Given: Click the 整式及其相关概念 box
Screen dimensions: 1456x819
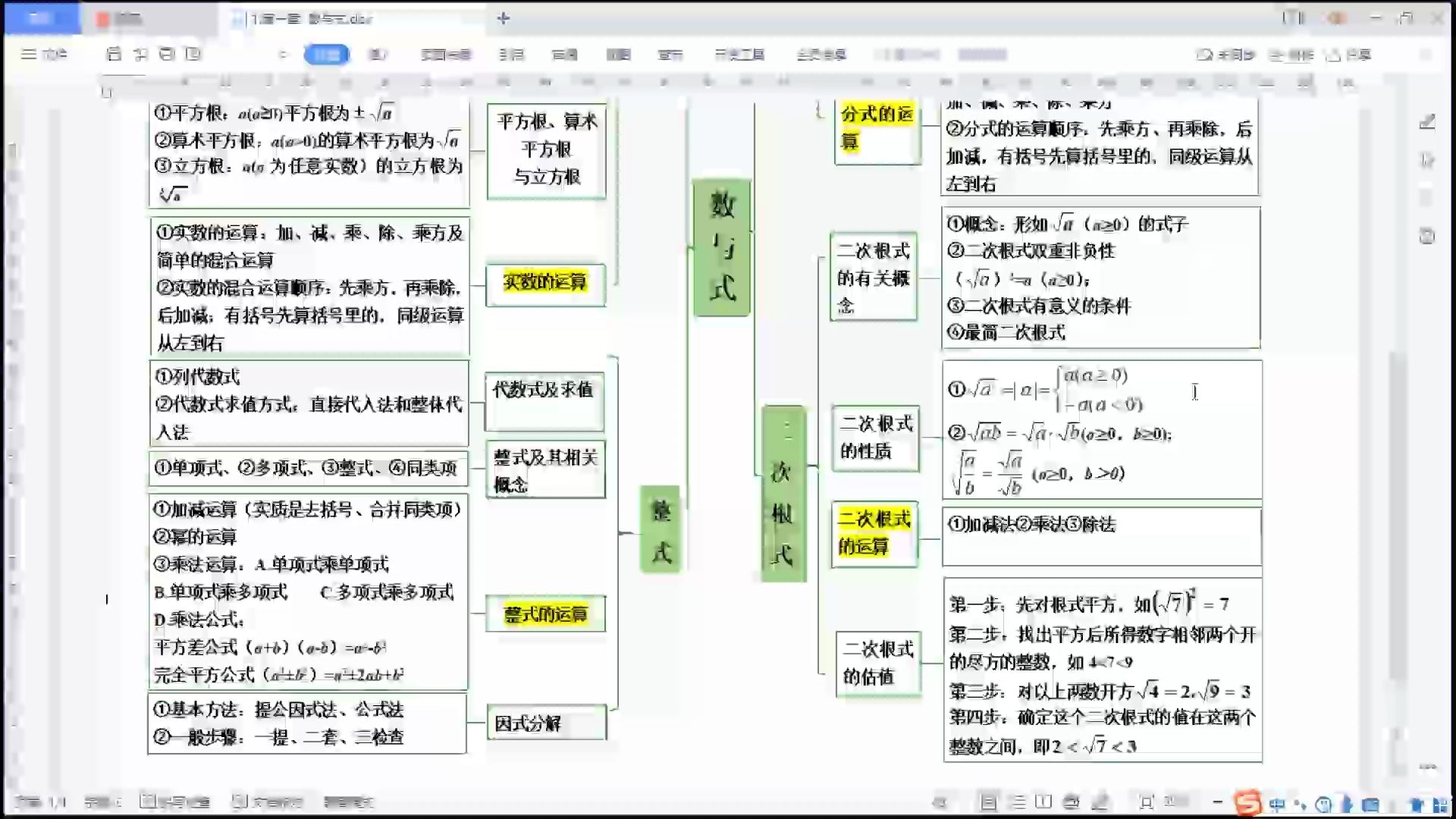Looking at the screenshot, I should tap(545, 470).
